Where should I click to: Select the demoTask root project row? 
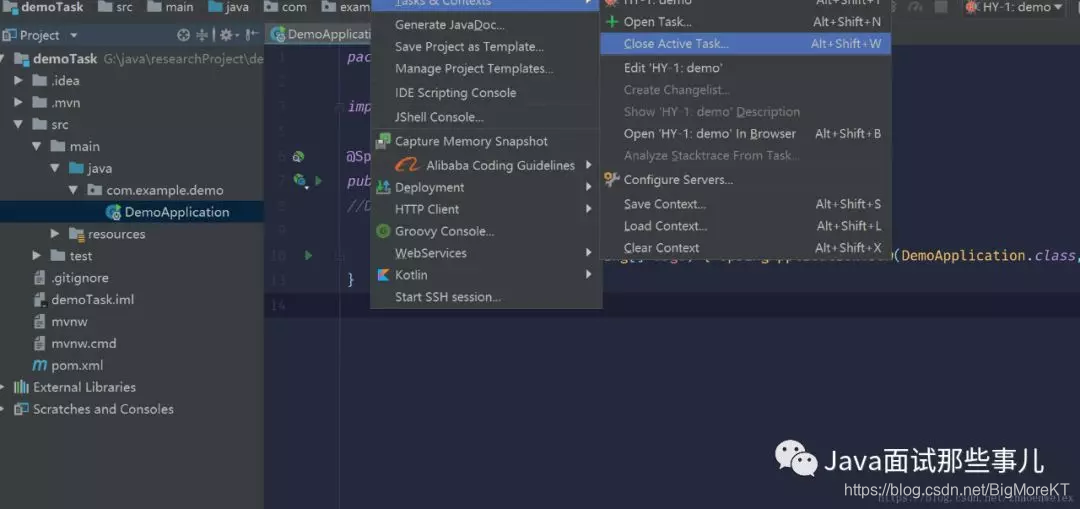click(x=132, y=59)
